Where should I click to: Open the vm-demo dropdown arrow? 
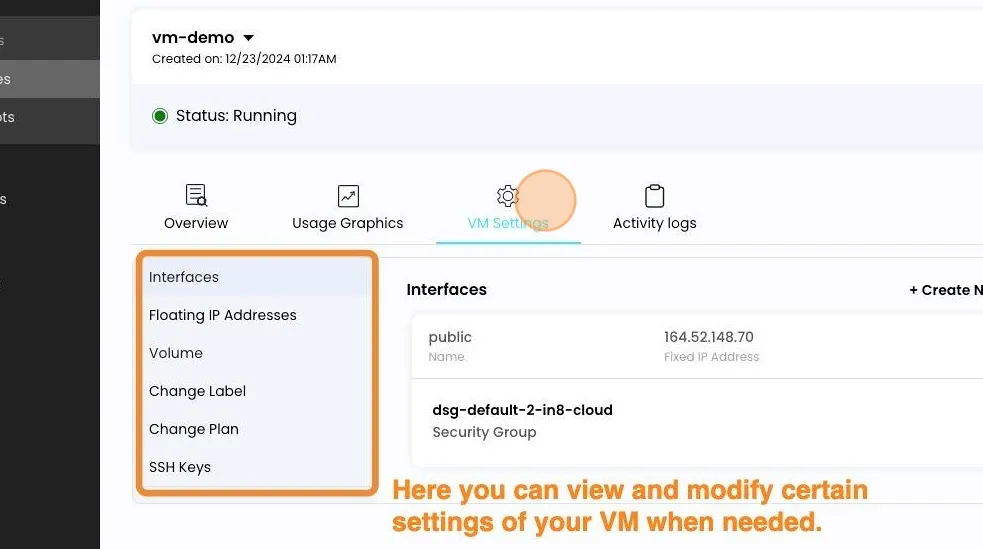pyautogui.click(x=248, y=38)
